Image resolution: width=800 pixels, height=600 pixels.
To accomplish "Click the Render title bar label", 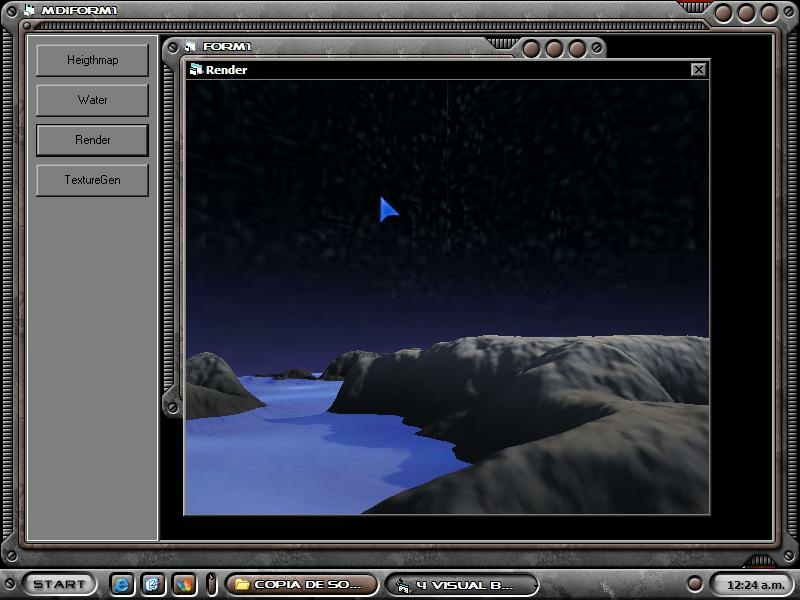I will click(226, 70).
